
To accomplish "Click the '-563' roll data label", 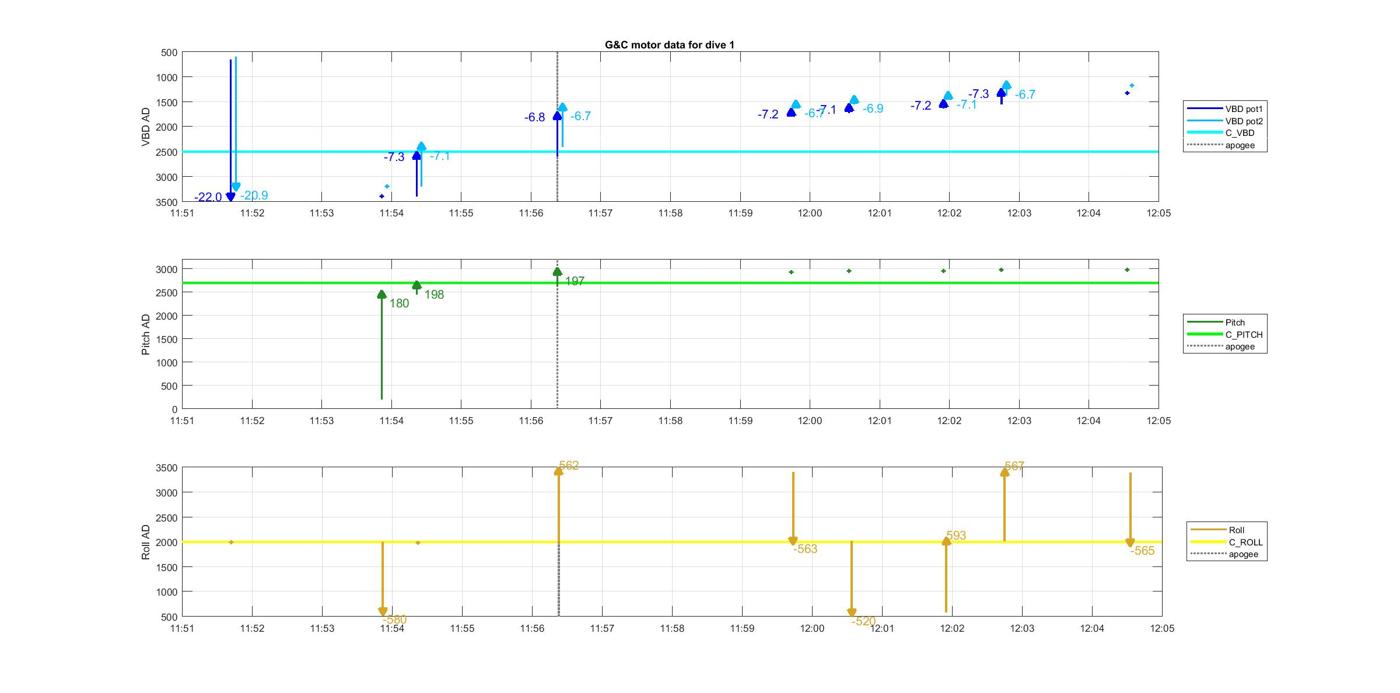I will pyautogui.click(x=805, y=549).
